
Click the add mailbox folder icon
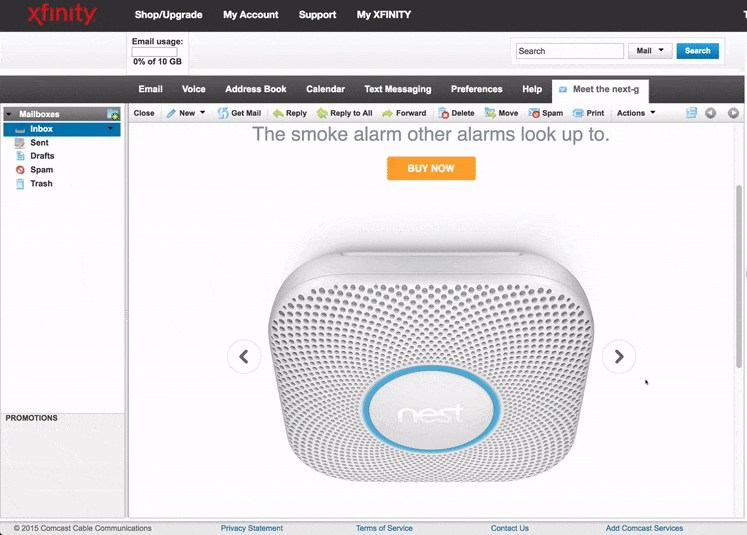(x=113, y=114)
